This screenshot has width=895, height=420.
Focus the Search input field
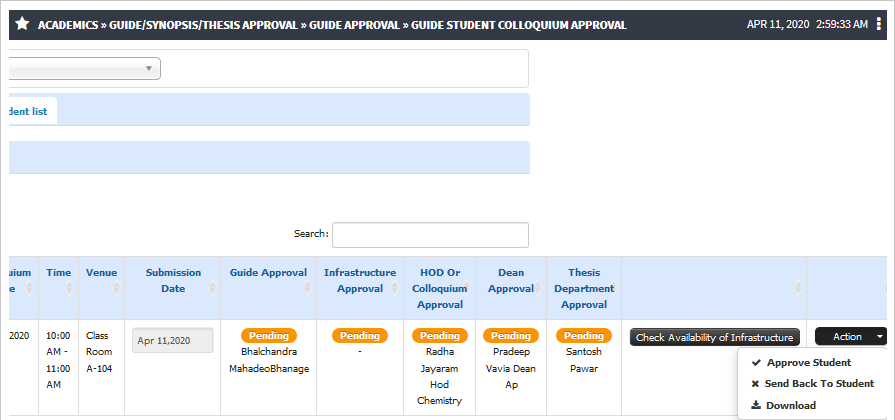430,235
